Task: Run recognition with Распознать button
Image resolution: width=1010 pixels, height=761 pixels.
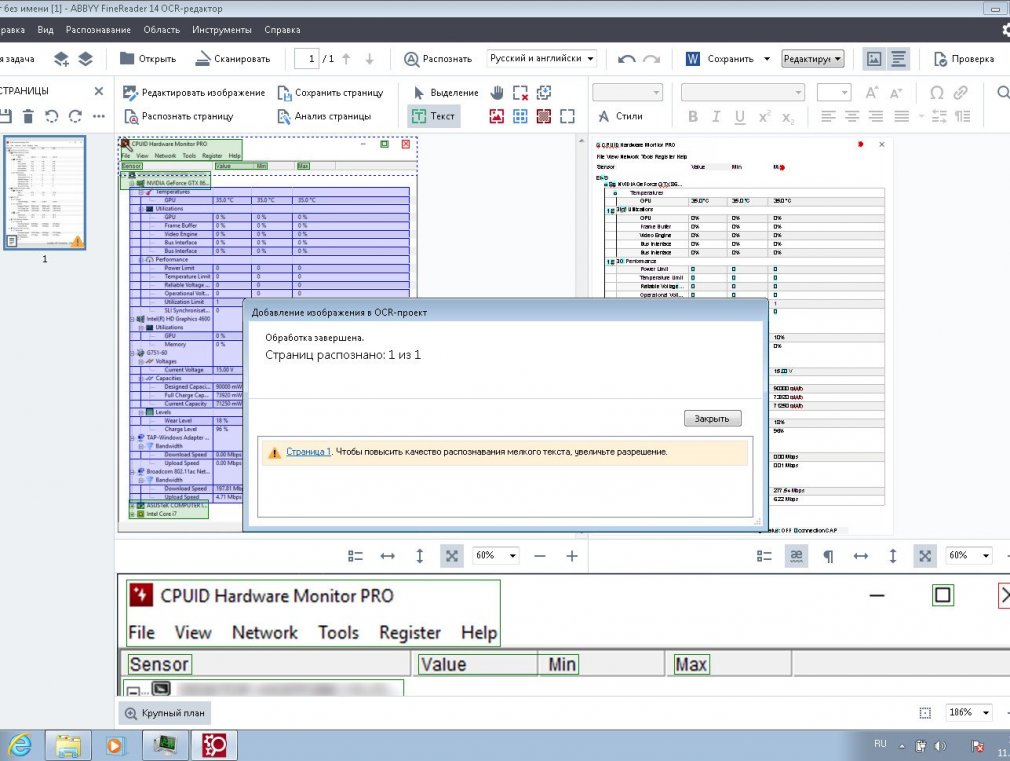Action: click(x=438, y=59)
